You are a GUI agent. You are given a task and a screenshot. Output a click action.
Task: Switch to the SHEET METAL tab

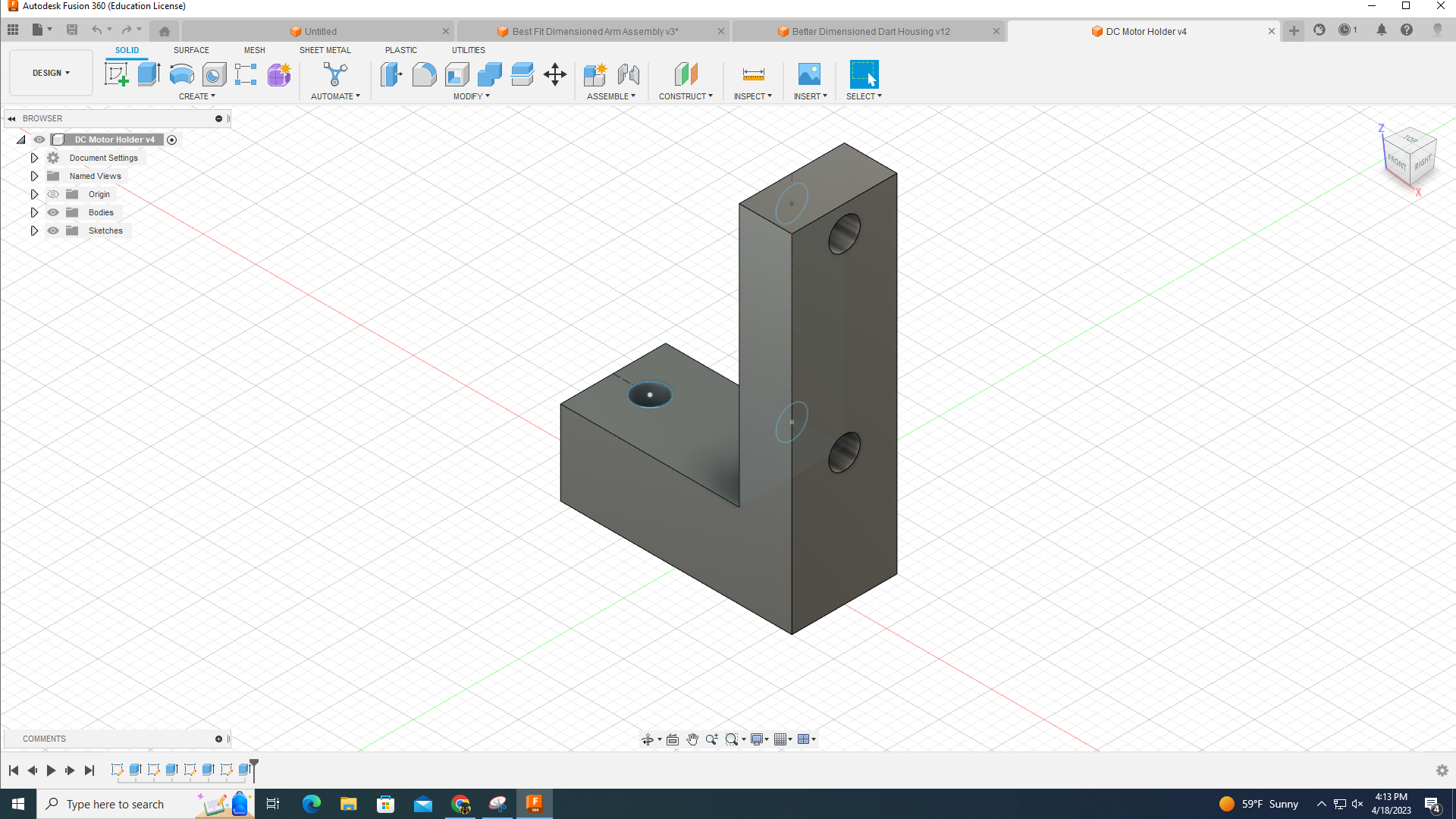tap(325, 50)
